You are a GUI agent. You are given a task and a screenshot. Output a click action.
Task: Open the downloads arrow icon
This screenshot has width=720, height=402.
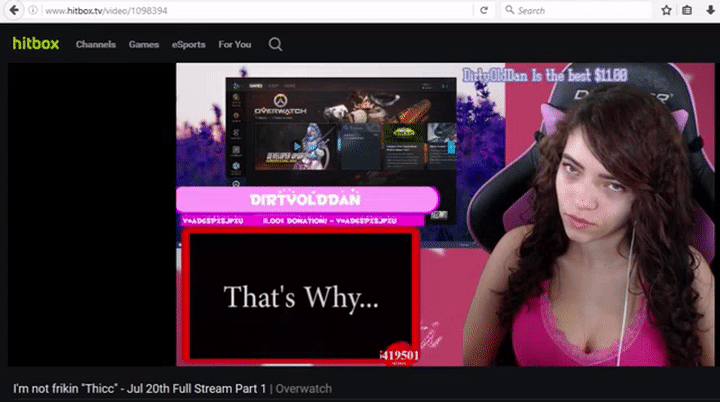pos(706,10)
